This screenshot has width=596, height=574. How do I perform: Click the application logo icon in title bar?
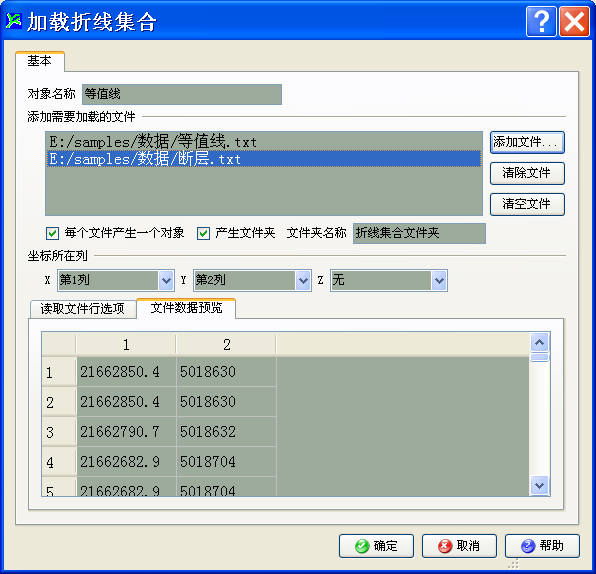pyautogui.click(x=14, y=21)
